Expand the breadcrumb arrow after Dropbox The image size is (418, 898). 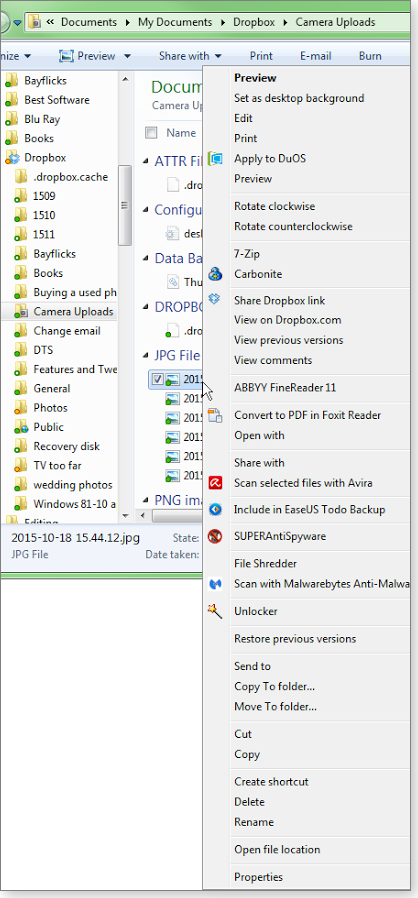[286, 23]
